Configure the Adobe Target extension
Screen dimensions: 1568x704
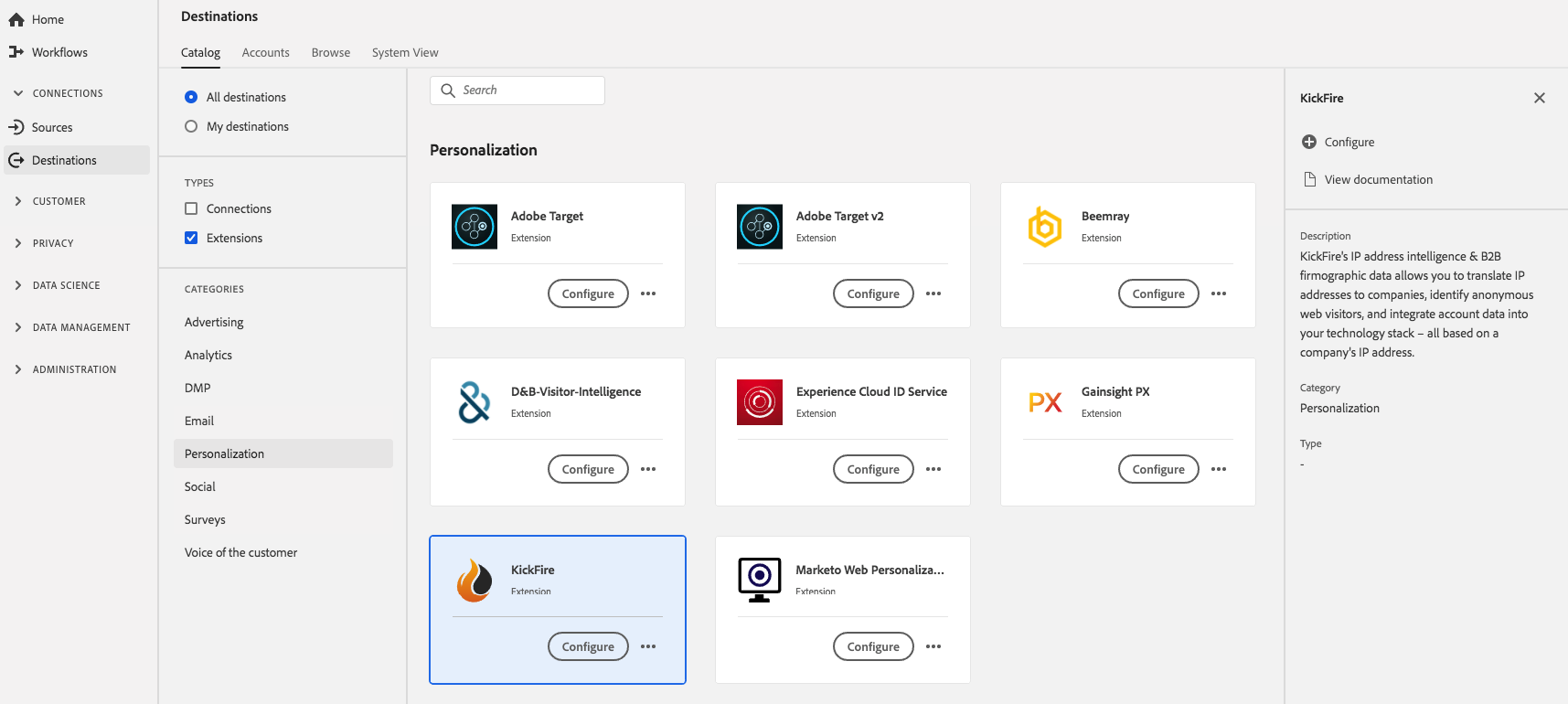(588, 293)
